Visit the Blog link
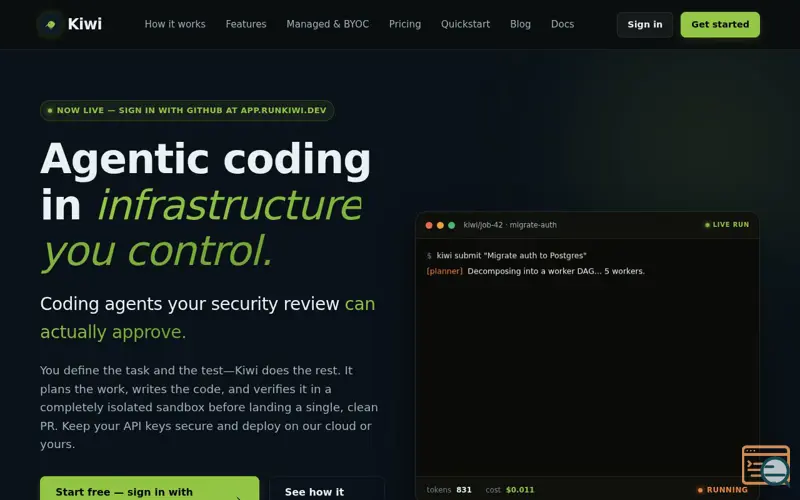 [x=520, y=24]
